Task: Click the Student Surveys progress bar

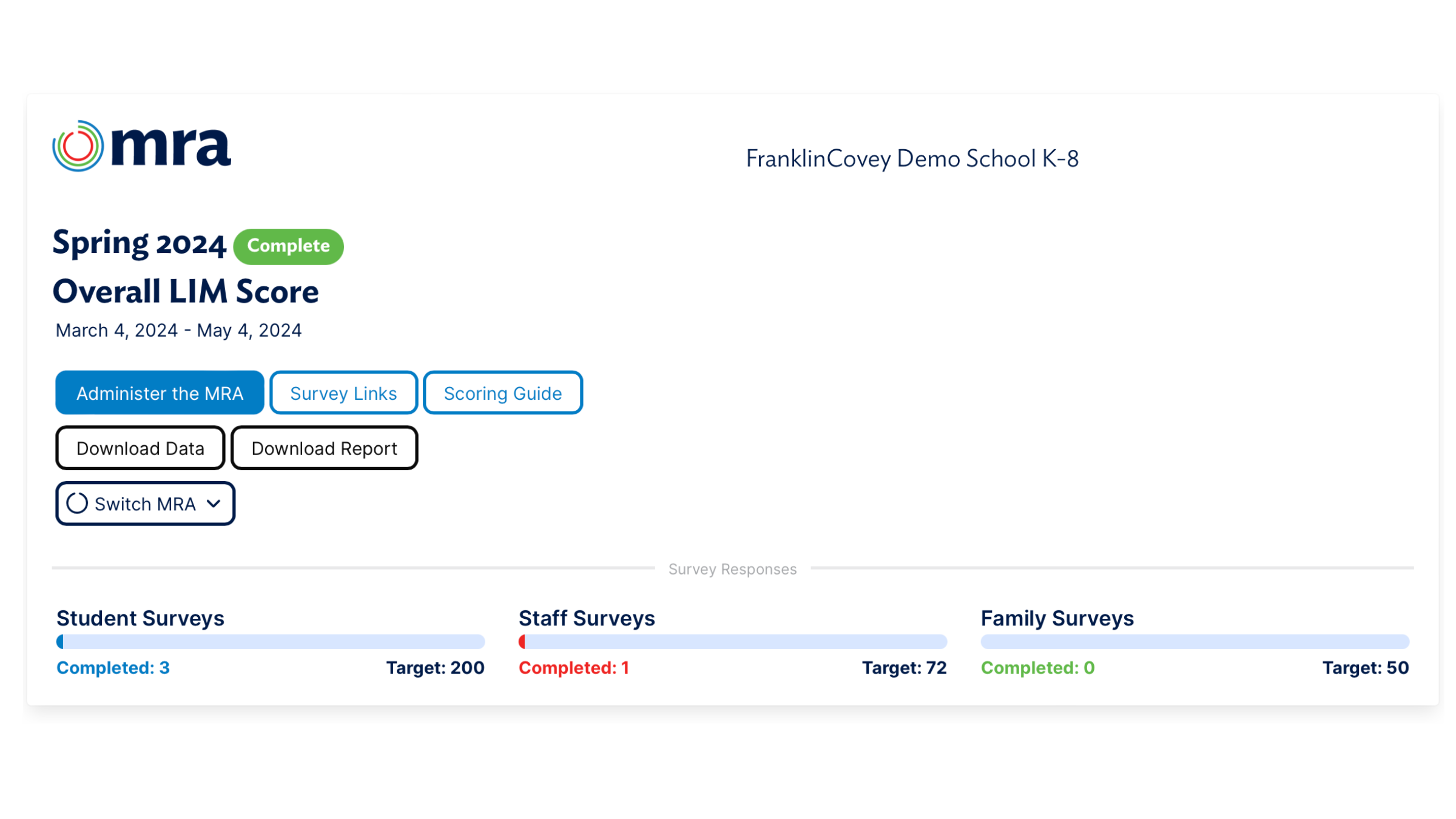Action: [x=270, y=641]
